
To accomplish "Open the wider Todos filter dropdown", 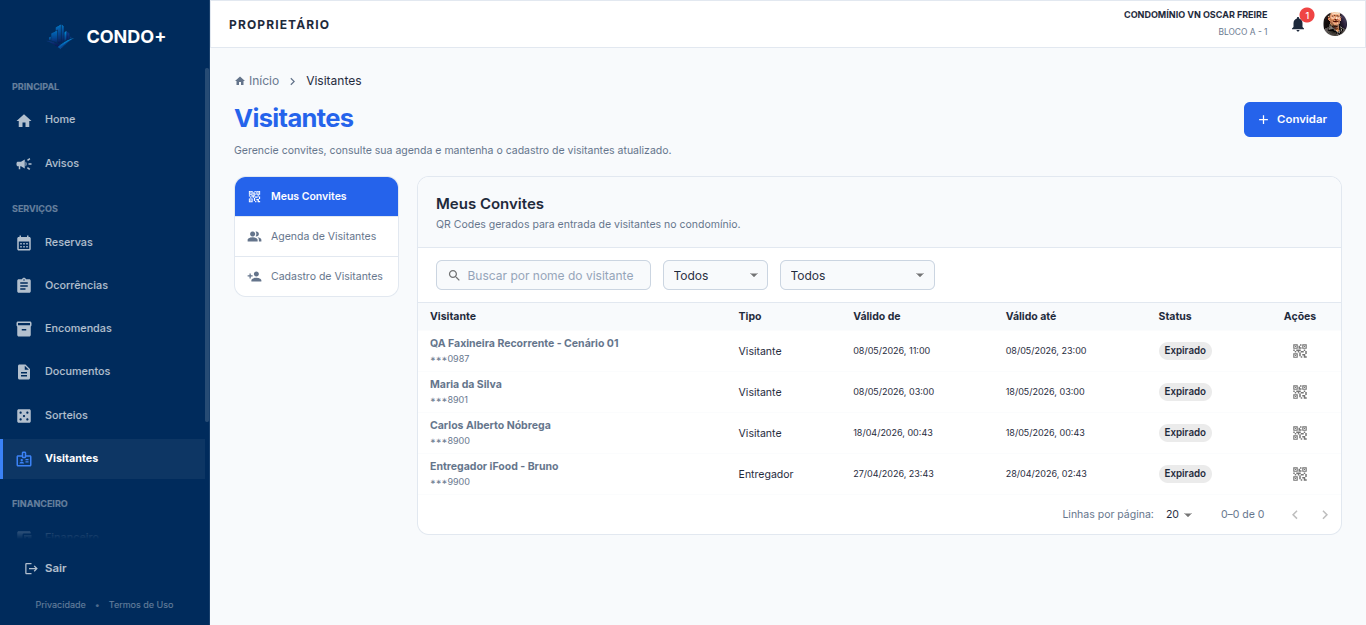I will tap(857, 275).
